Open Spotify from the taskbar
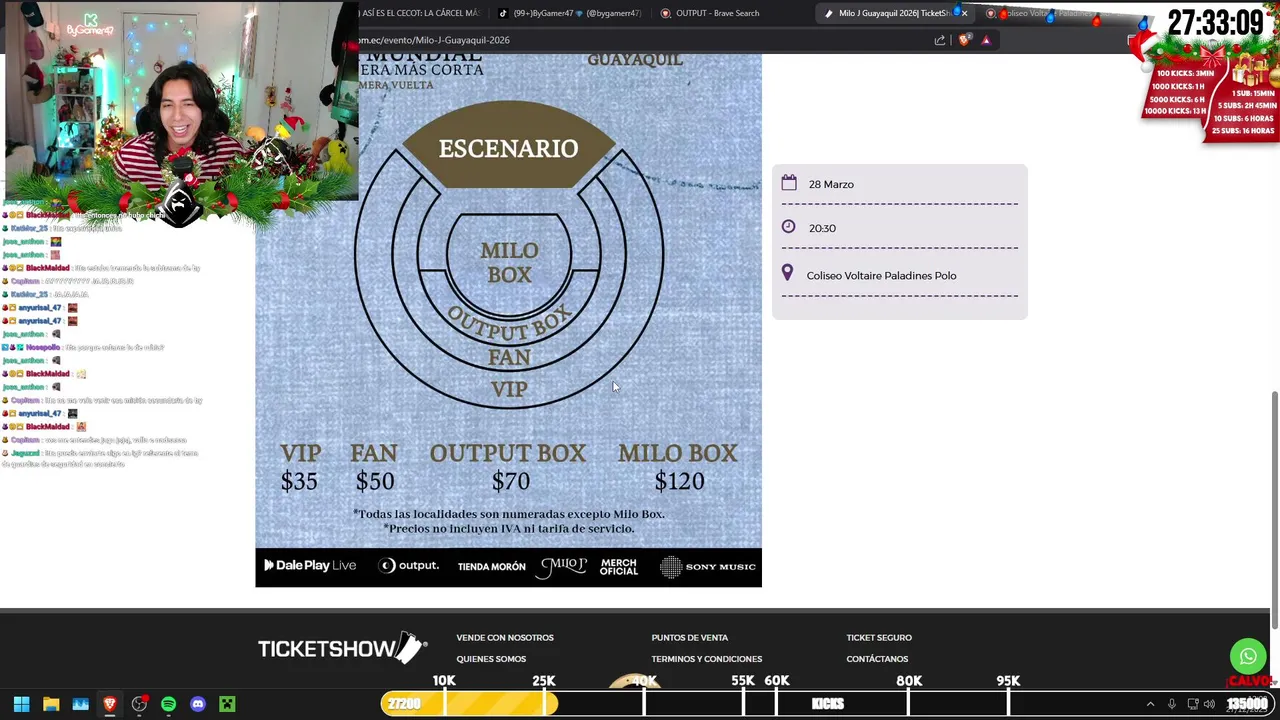1280x720 pixels. coord(168,704)
